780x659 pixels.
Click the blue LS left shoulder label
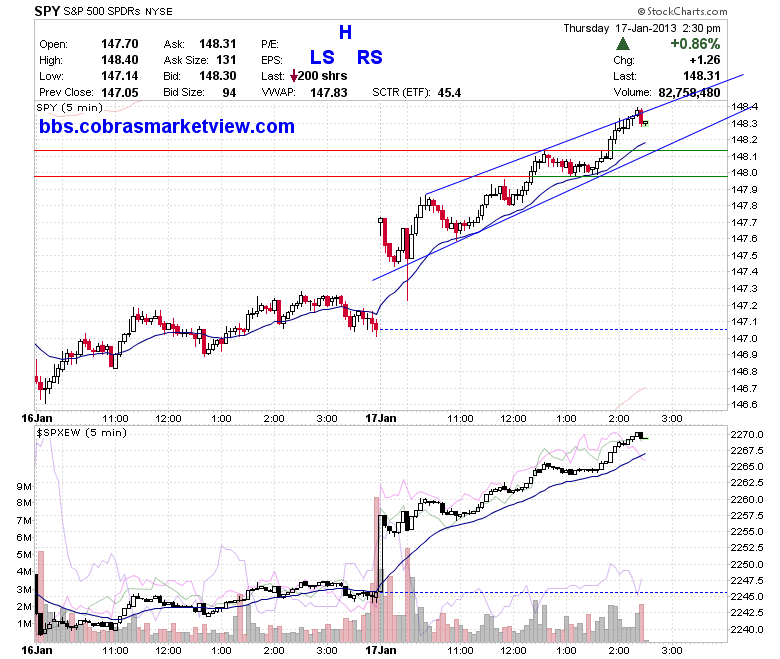tap(322, 57)
